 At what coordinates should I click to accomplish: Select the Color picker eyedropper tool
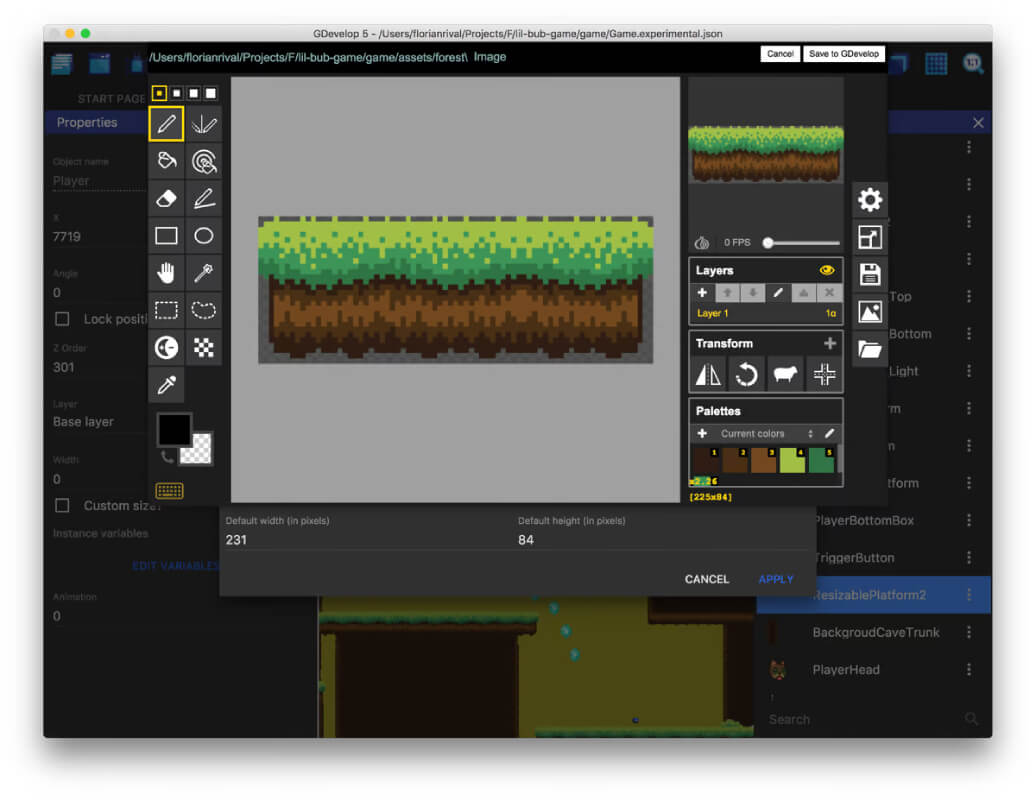(166, 384)
